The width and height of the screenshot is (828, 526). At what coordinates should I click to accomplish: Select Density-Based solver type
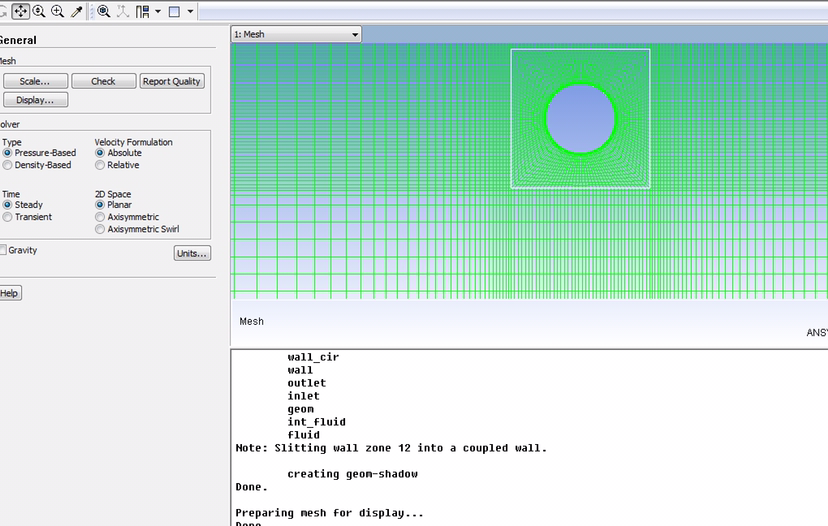click(x=8, y=165)
